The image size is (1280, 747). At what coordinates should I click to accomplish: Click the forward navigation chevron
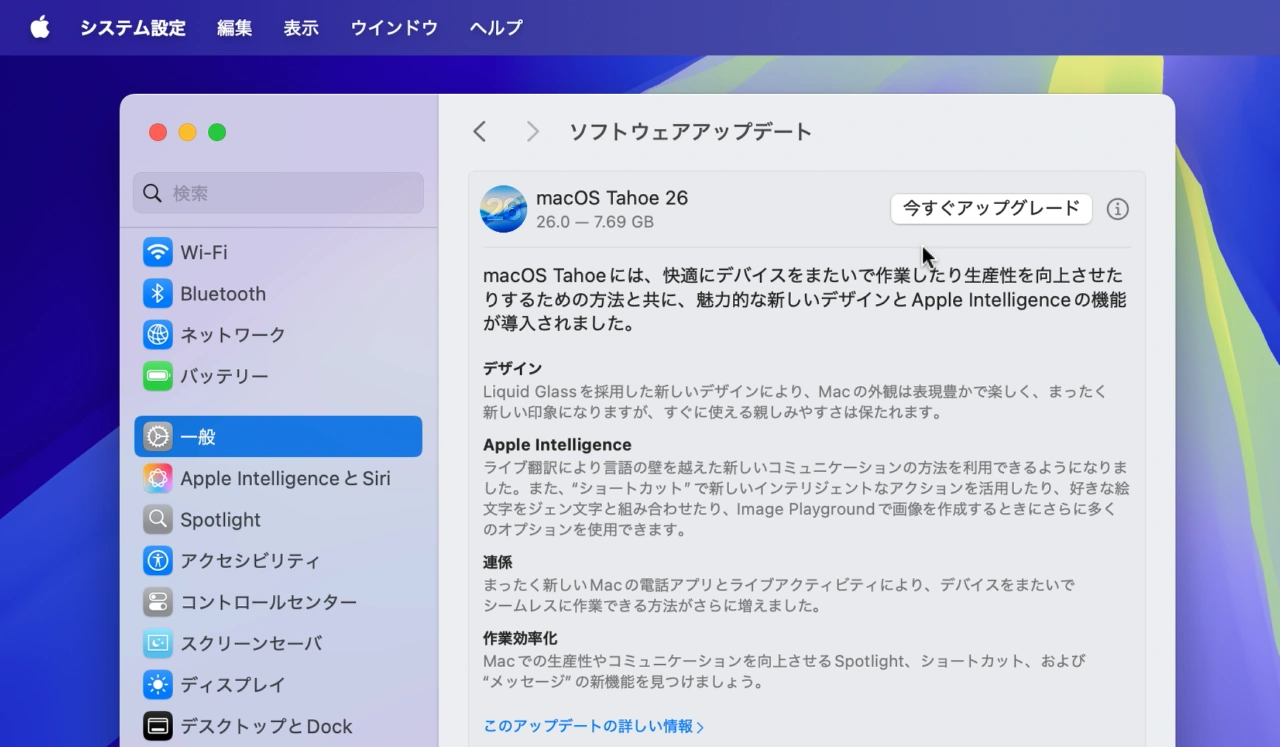[x=533, y=131]
